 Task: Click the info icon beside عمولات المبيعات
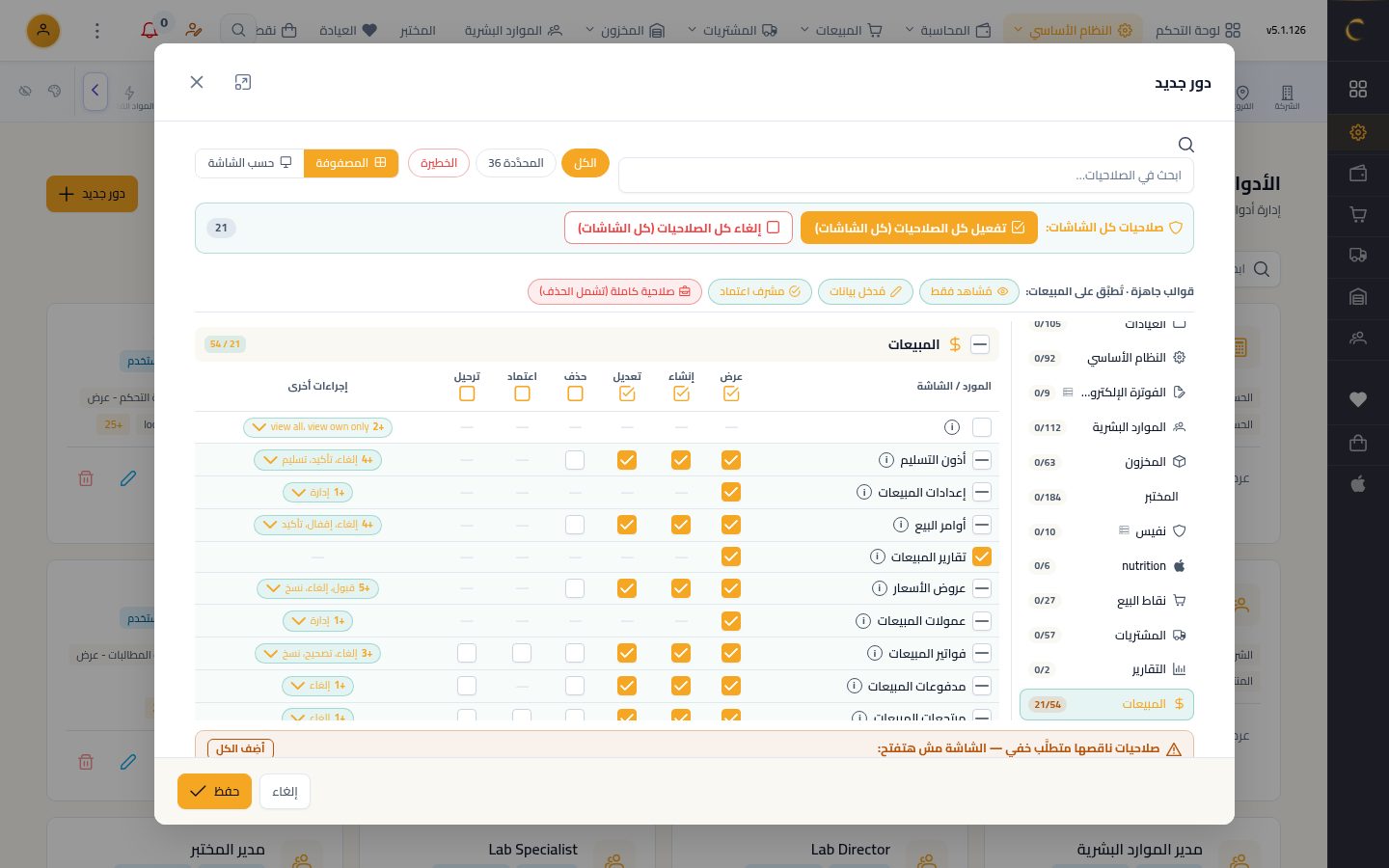click(863, 621)
